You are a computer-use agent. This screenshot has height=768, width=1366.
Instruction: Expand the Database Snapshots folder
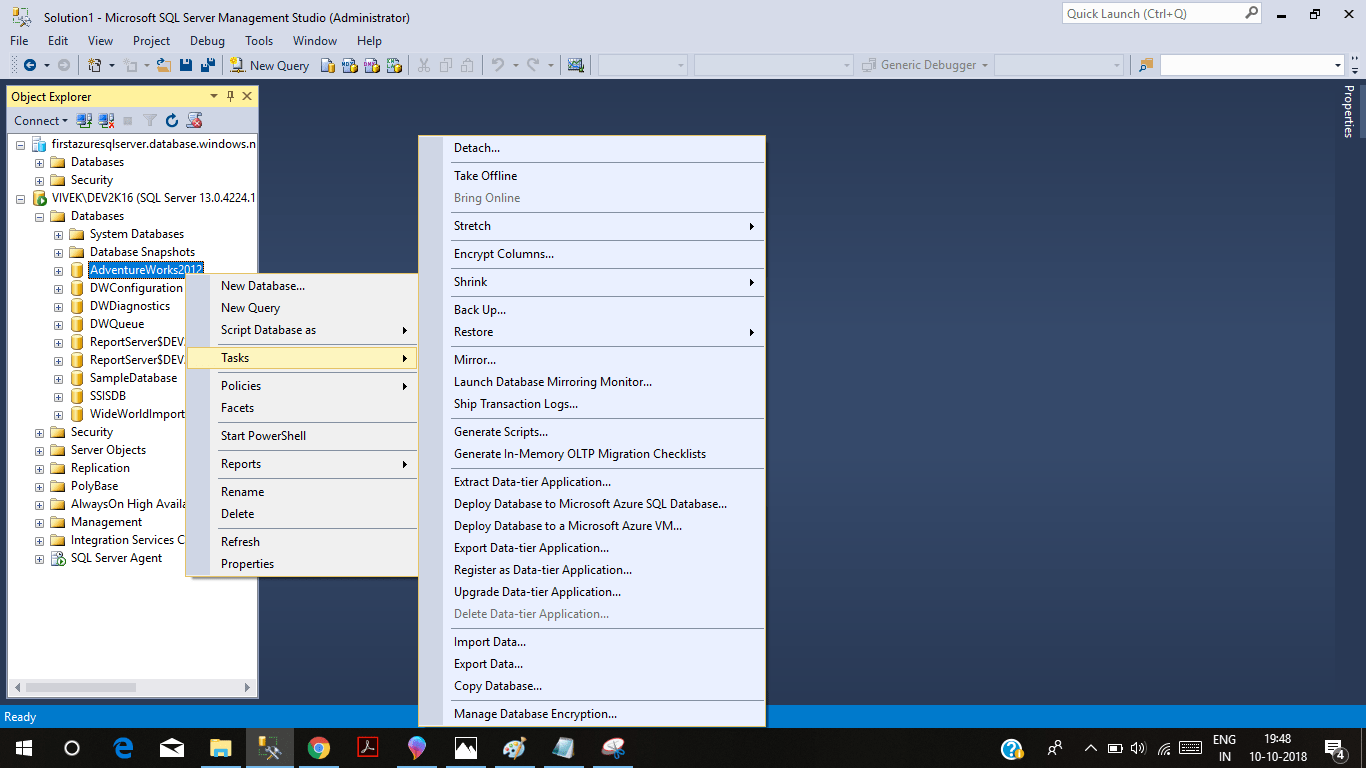click(58, 252)
